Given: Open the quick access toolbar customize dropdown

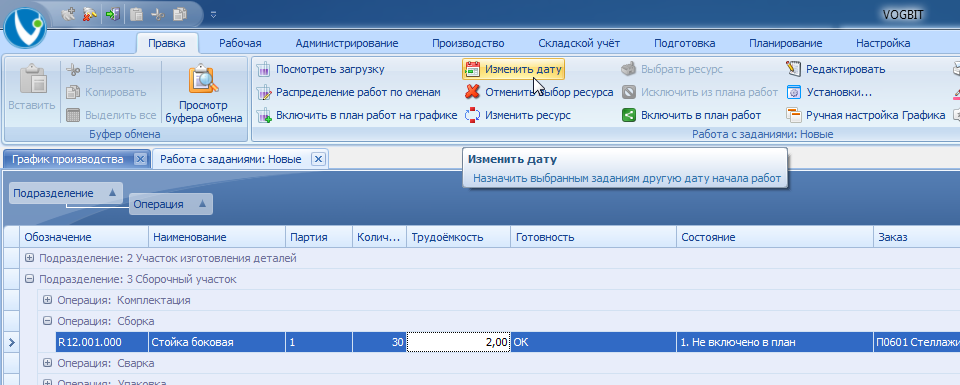Looking at the screenshot, I should [x=214, y=14].
